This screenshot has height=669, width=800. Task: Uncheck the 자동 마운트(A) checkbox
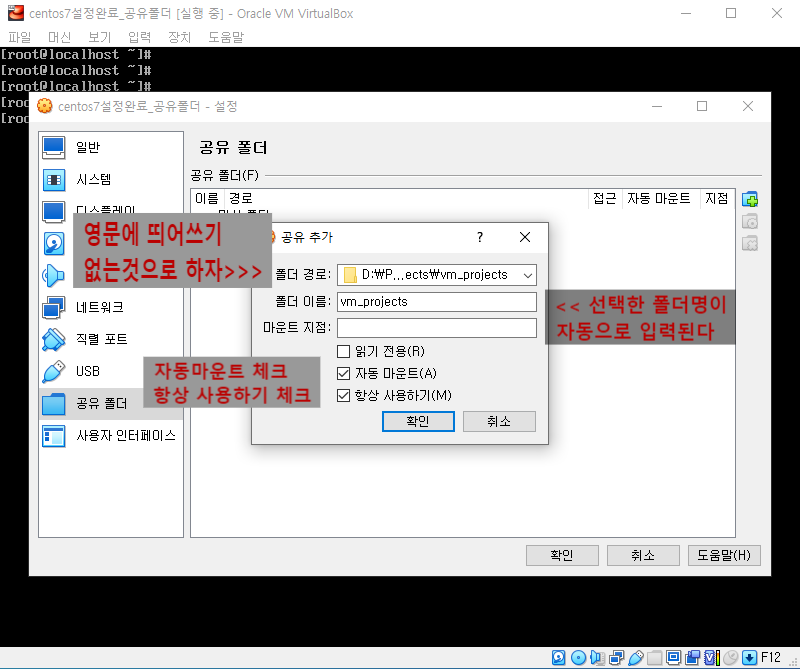(x=343, y=374)
